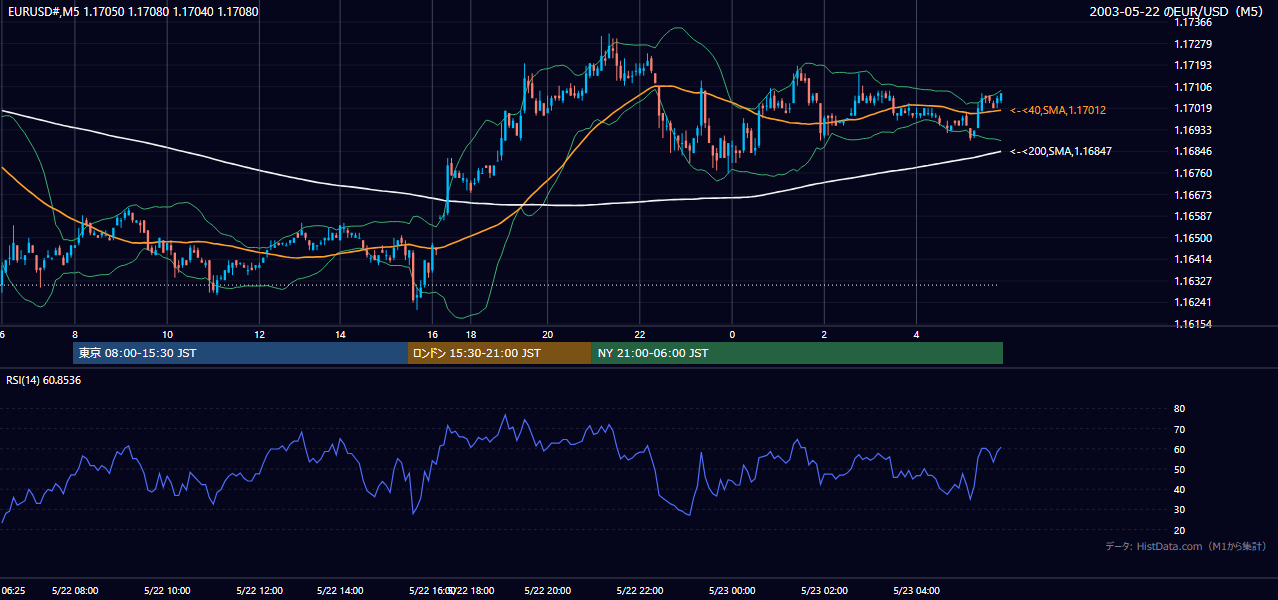Viewport: 1278px width, 600px height.
Task: Click the 5/22 14:00 bottom time label
Action: (x=340, y=590)
